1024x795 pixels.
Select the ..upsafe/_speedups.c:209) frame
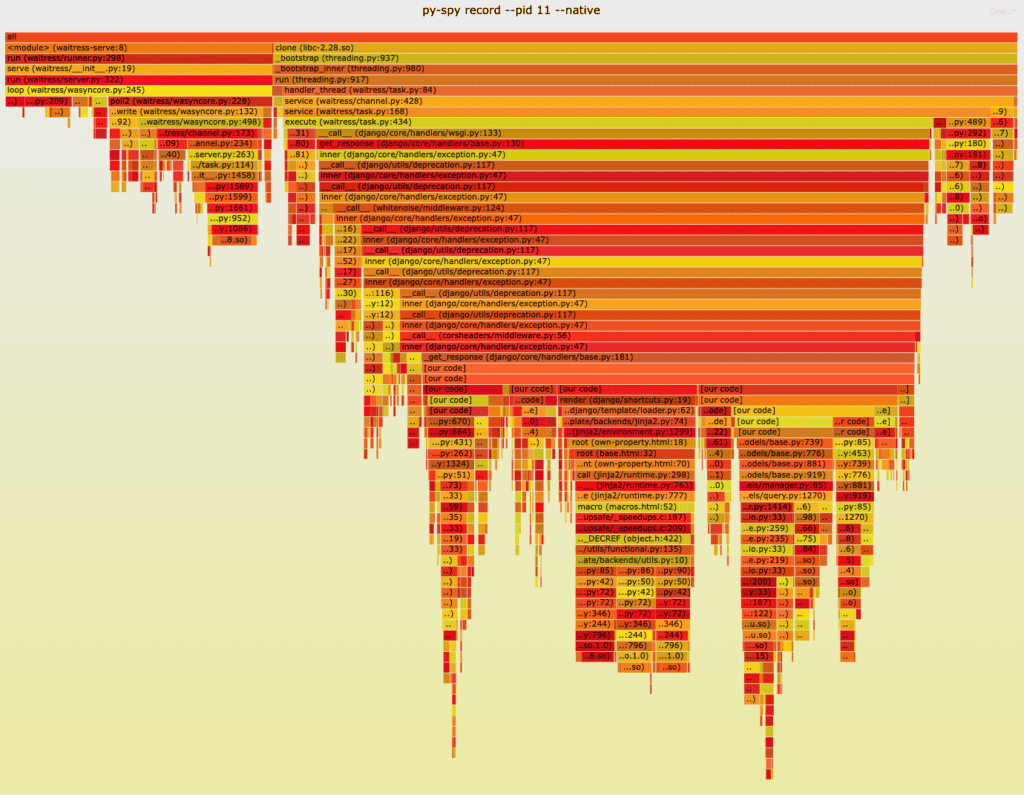[x=635, y=528]
